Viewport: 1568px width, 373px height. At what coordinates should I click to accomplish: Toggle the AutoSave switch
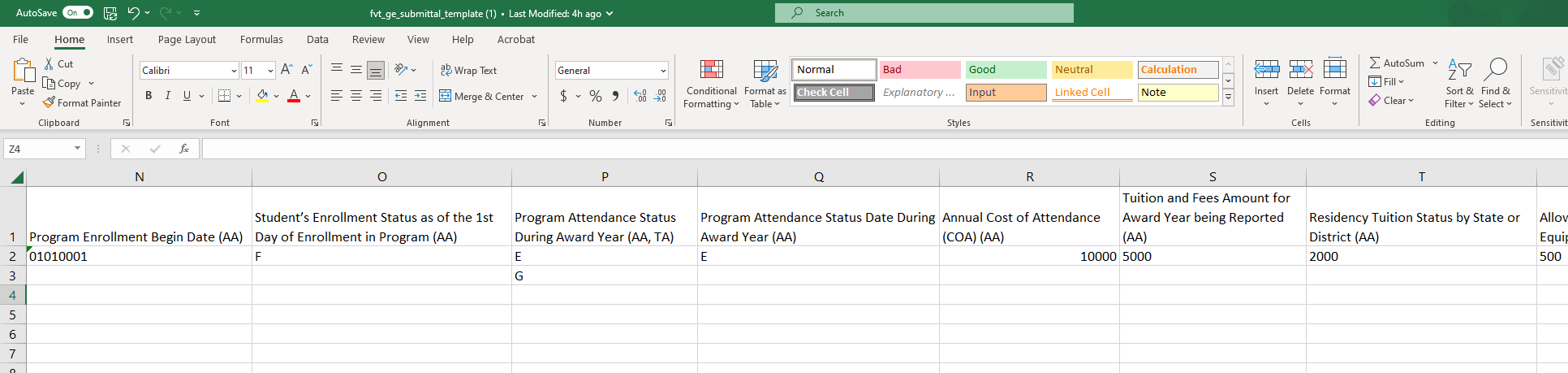pos(78,13)
